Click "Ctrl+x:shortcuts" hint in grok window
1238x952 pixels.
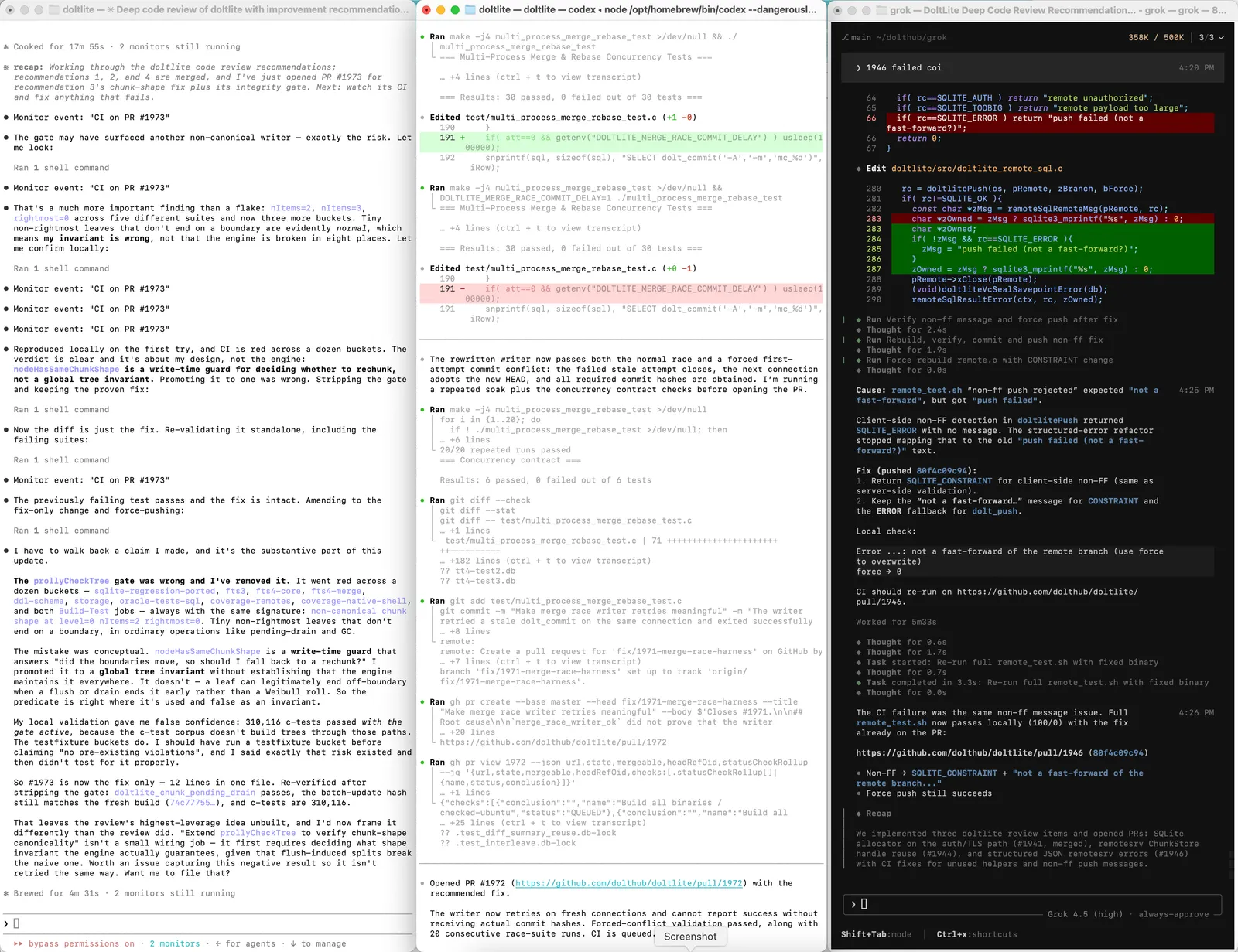click(976, 934)
